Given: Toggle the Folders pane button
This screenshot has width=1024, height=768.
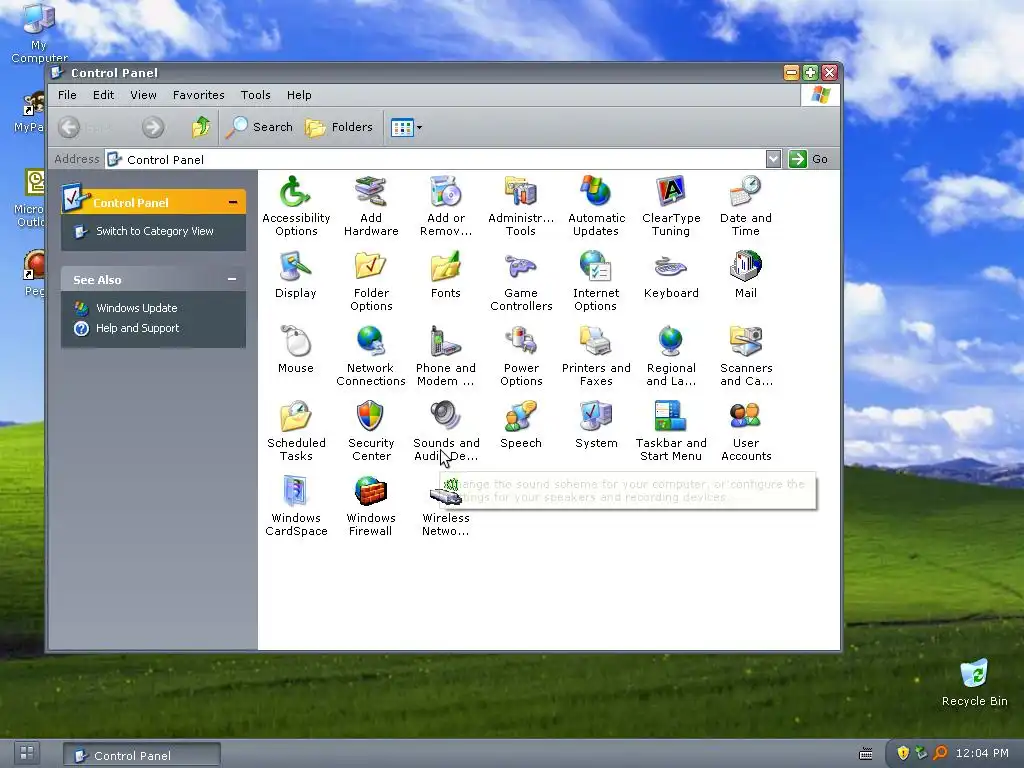Looking at the screenshot, I should [x=340, y=127].
